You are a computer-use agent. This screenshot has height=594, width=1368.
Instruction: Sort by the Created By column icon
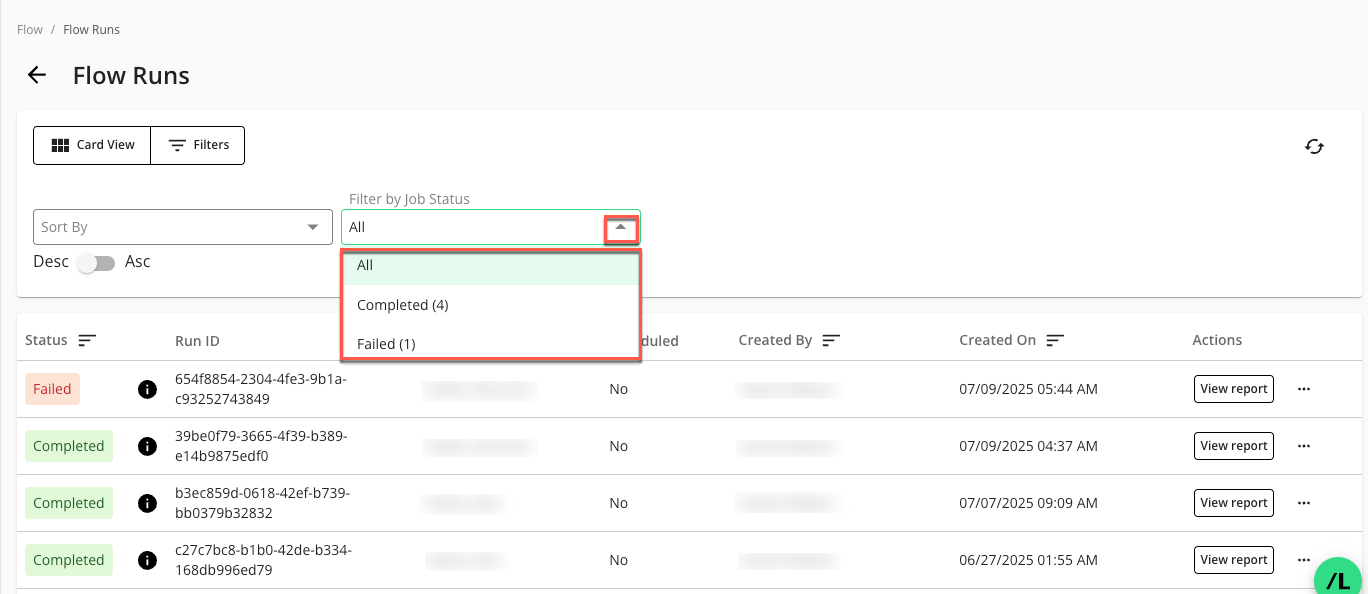831,340
